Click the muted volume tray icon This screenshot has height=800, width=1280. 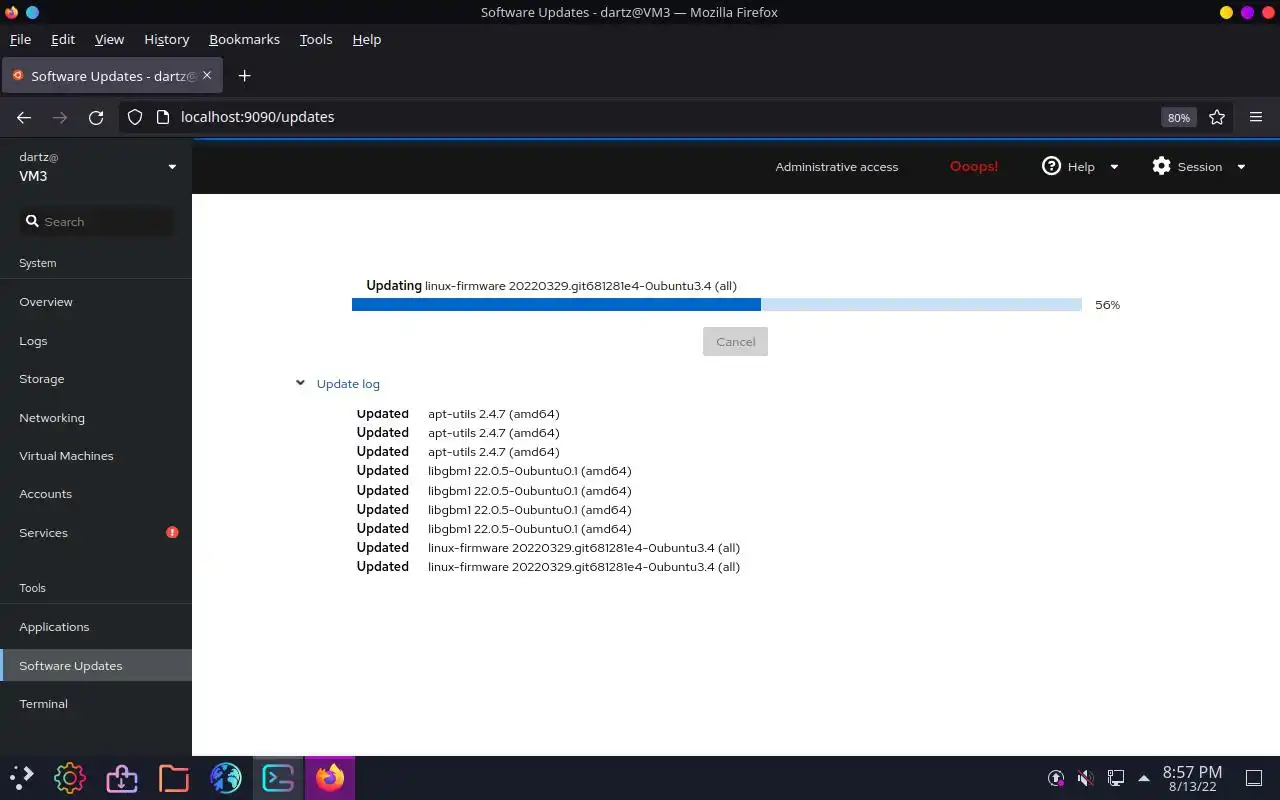[x=1085, y=777]
